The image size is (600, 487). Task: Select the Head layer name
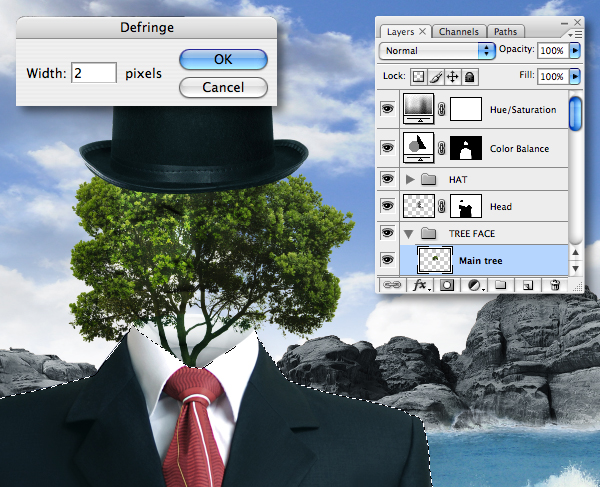point(501,207)
